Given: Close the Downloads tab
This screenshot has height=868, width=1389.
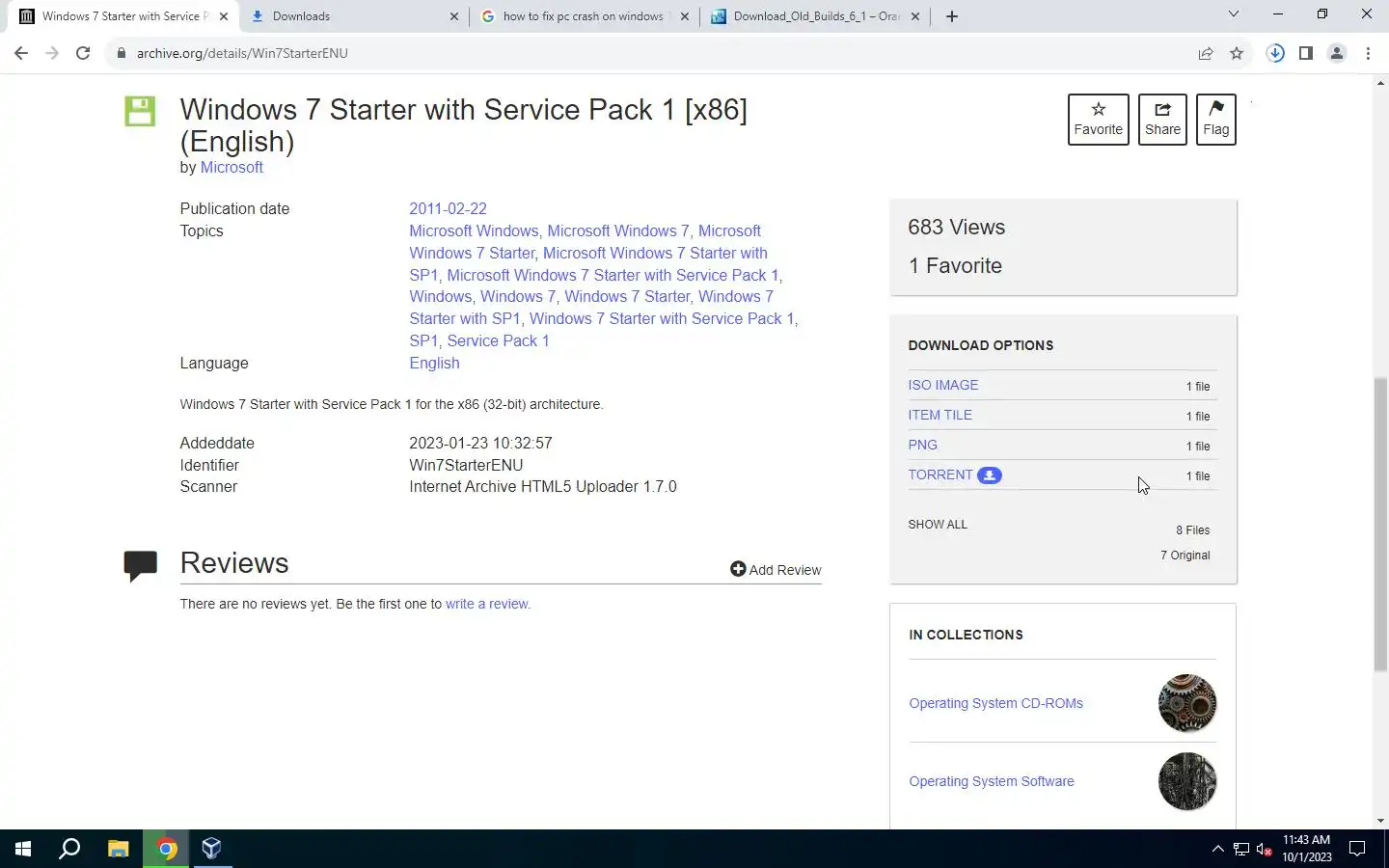Looking at the screenshot, I should (x=454, y=16).
